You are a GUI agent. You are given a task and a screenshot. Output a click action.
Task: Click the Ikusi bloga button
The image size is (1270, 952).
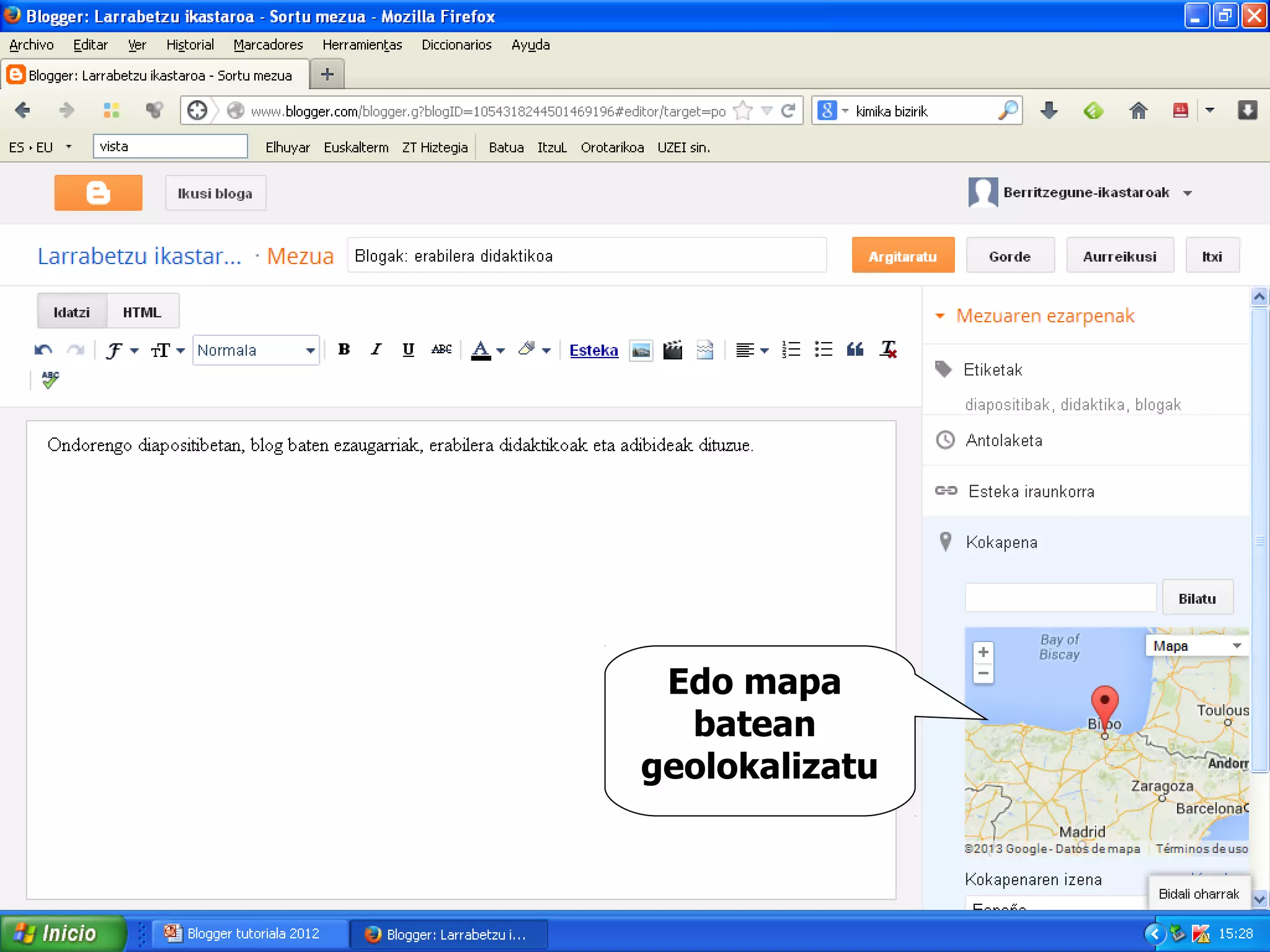click(215, 193)
